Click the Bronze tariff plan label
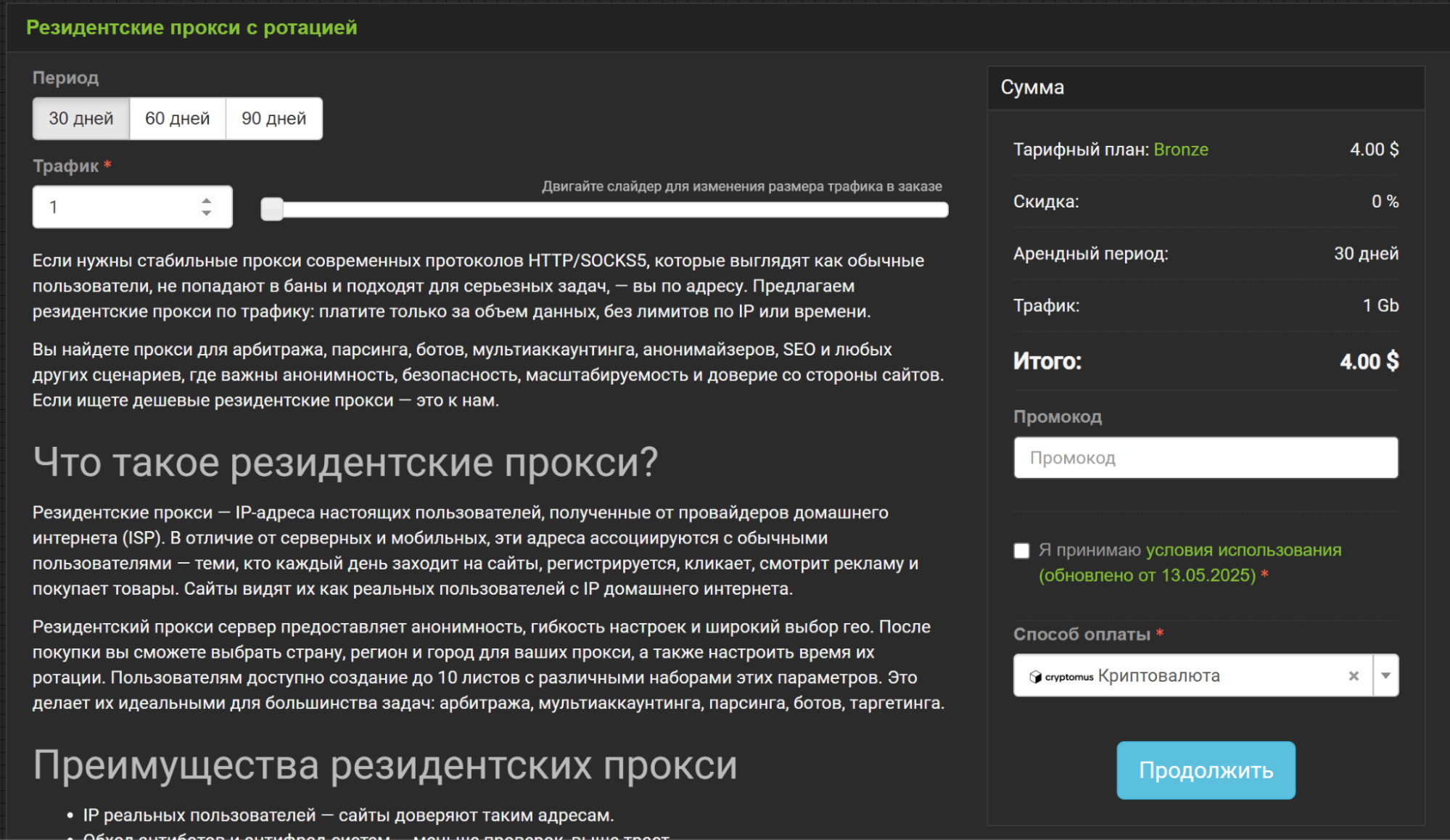The height and width of the screenshot is (840, 1450). click(x=1182, y=149)
